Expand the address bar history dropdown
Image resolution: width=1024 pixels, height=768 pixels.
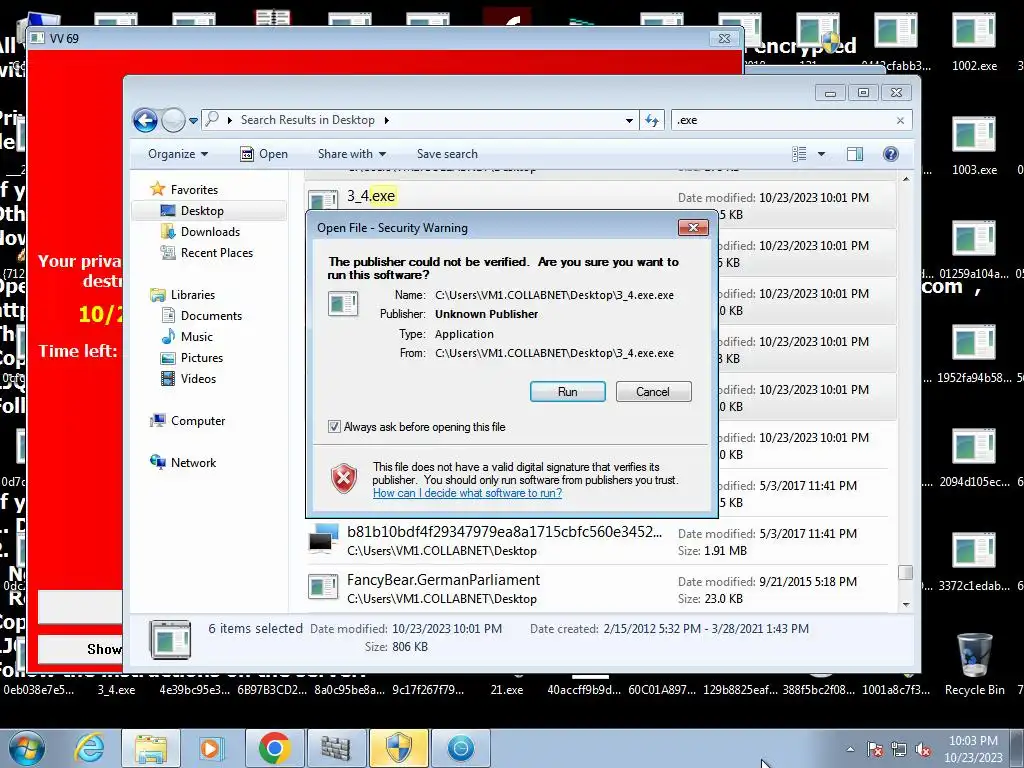click(x=629, y=120)
